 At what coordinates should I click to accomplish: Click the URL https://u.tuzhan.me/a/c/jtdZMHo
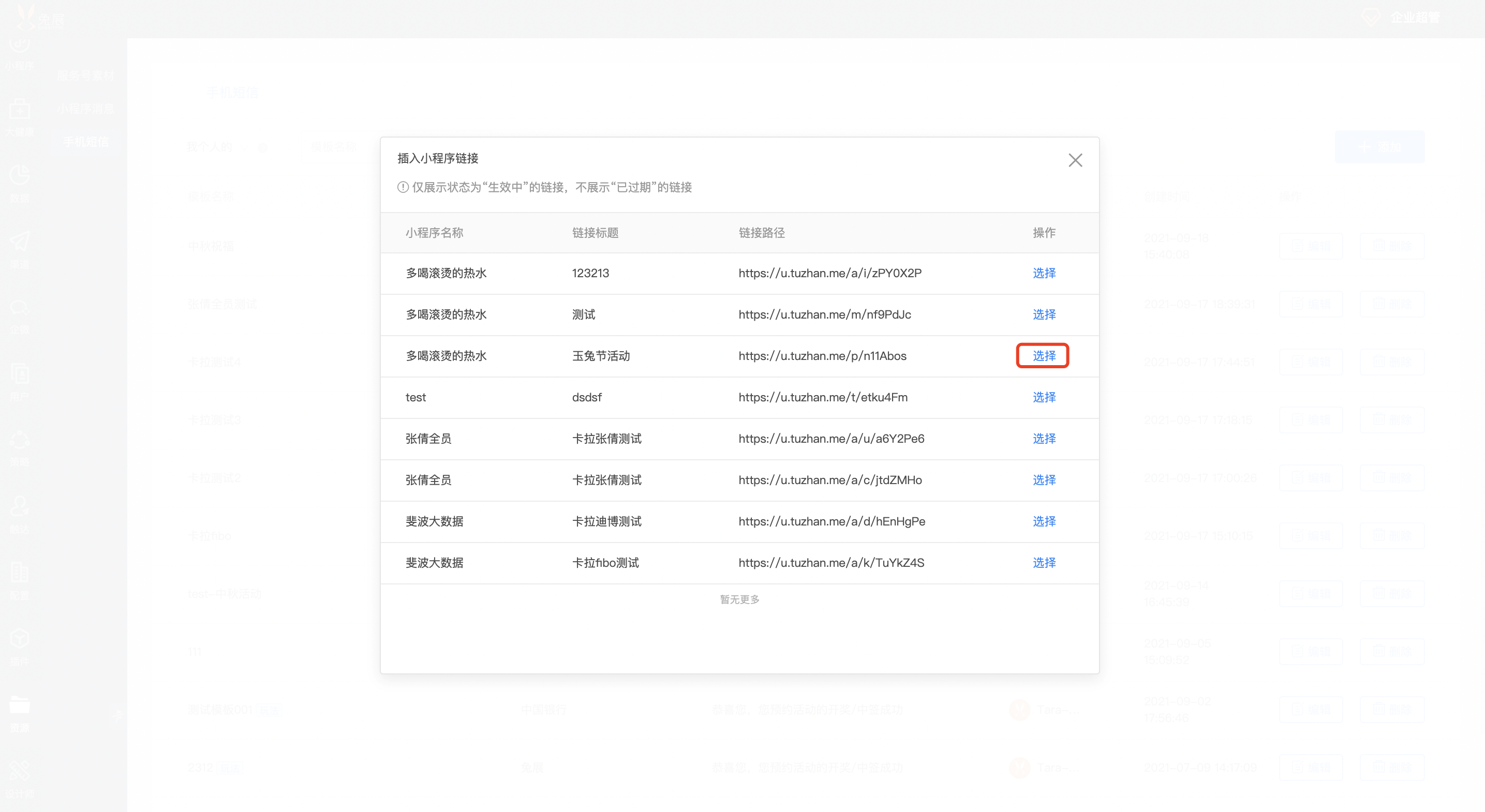pyautogui.click(x=830, y=480)
